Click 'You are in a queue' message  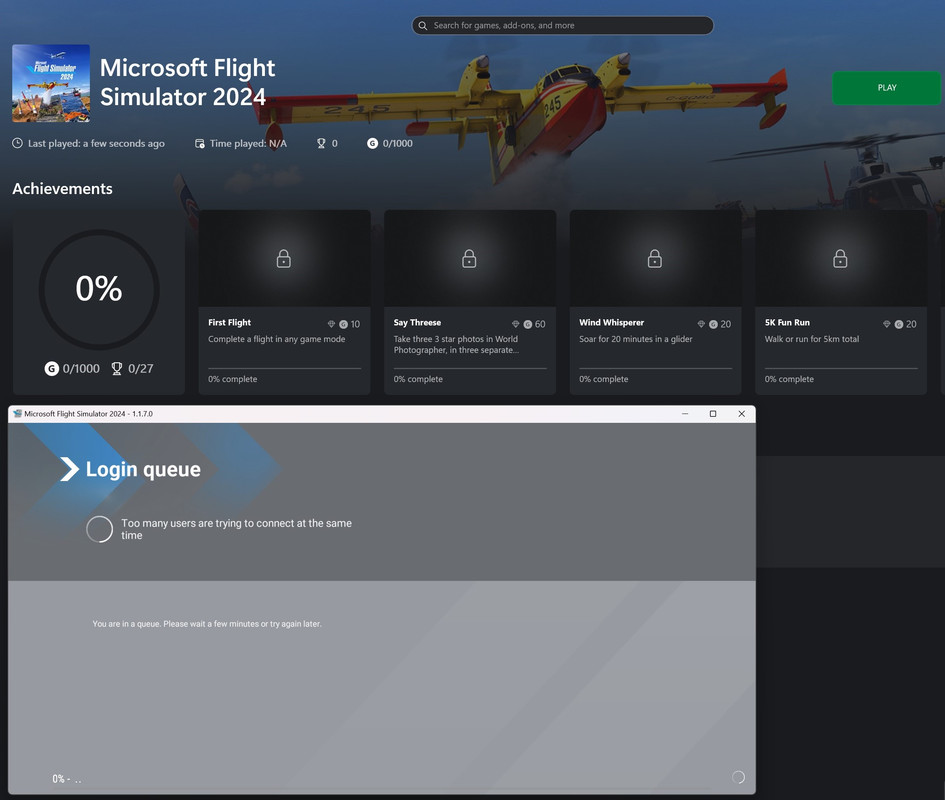coord(207,624)
